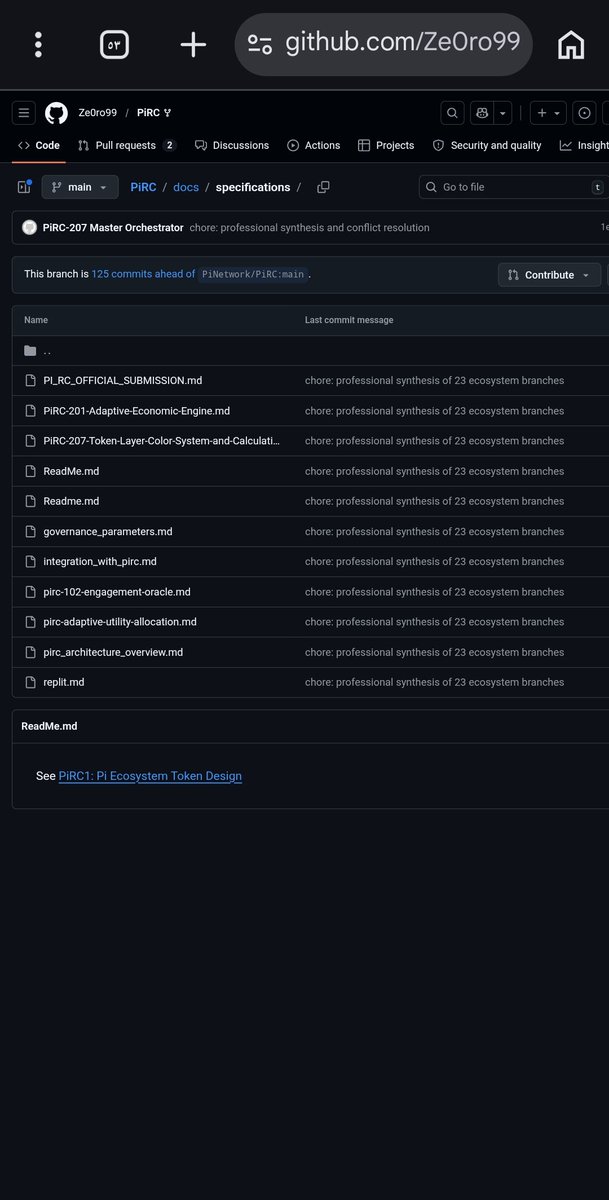Image resolution: width=609 pixels, height=1200 pixels.
Task: Open a new browser tab
Action: (193, 44)
